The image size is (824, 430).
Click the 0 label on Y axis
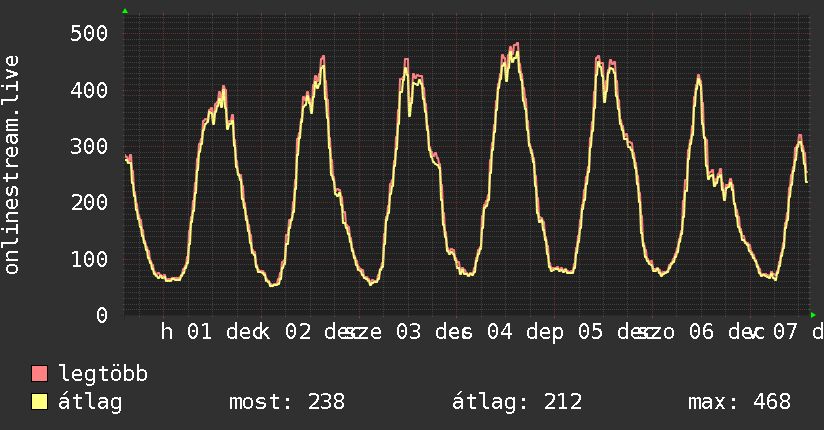pyautogui.click(x=102, y=315)
